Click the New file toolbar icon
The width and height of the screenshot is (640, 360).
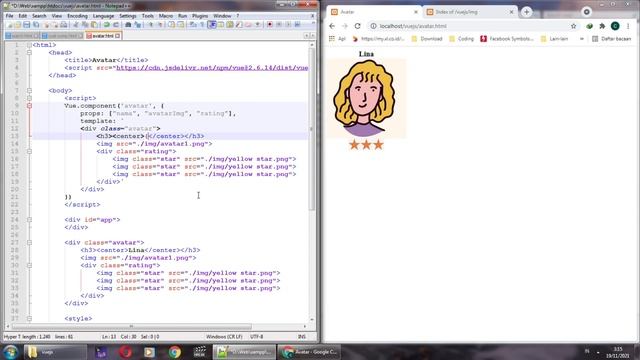point(9,25)
